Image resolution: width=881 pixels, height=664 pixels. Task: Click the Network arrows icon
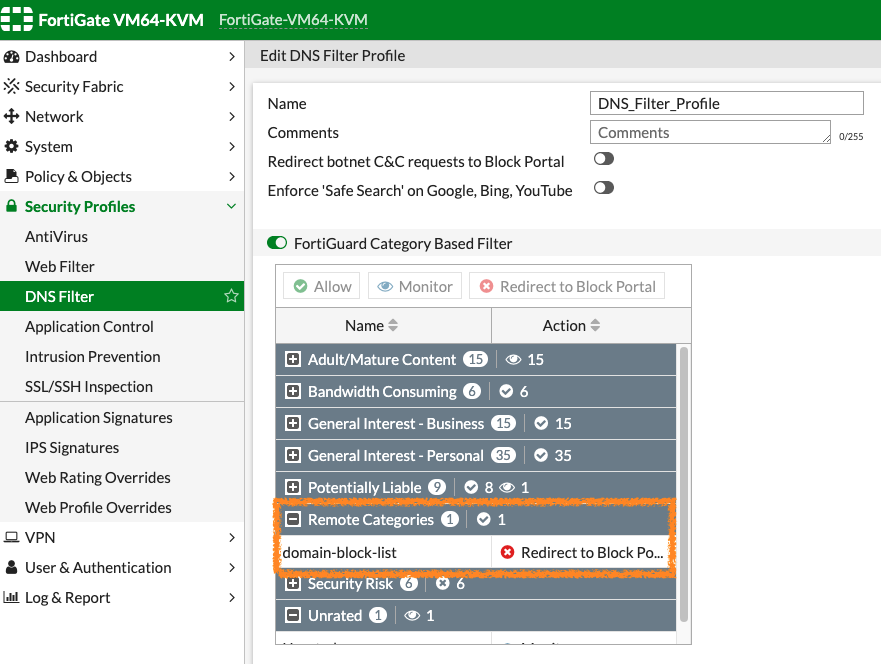click(11, 116)
